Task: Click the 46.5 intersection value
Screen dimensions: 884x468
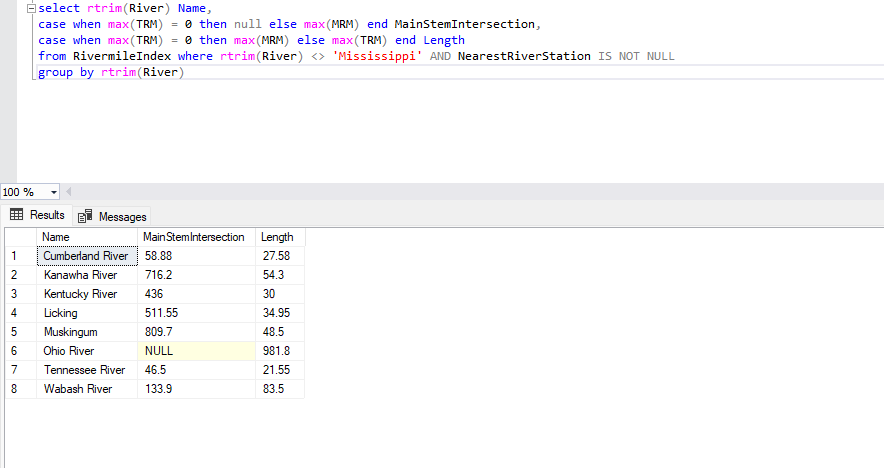Action: coord(196,370)
